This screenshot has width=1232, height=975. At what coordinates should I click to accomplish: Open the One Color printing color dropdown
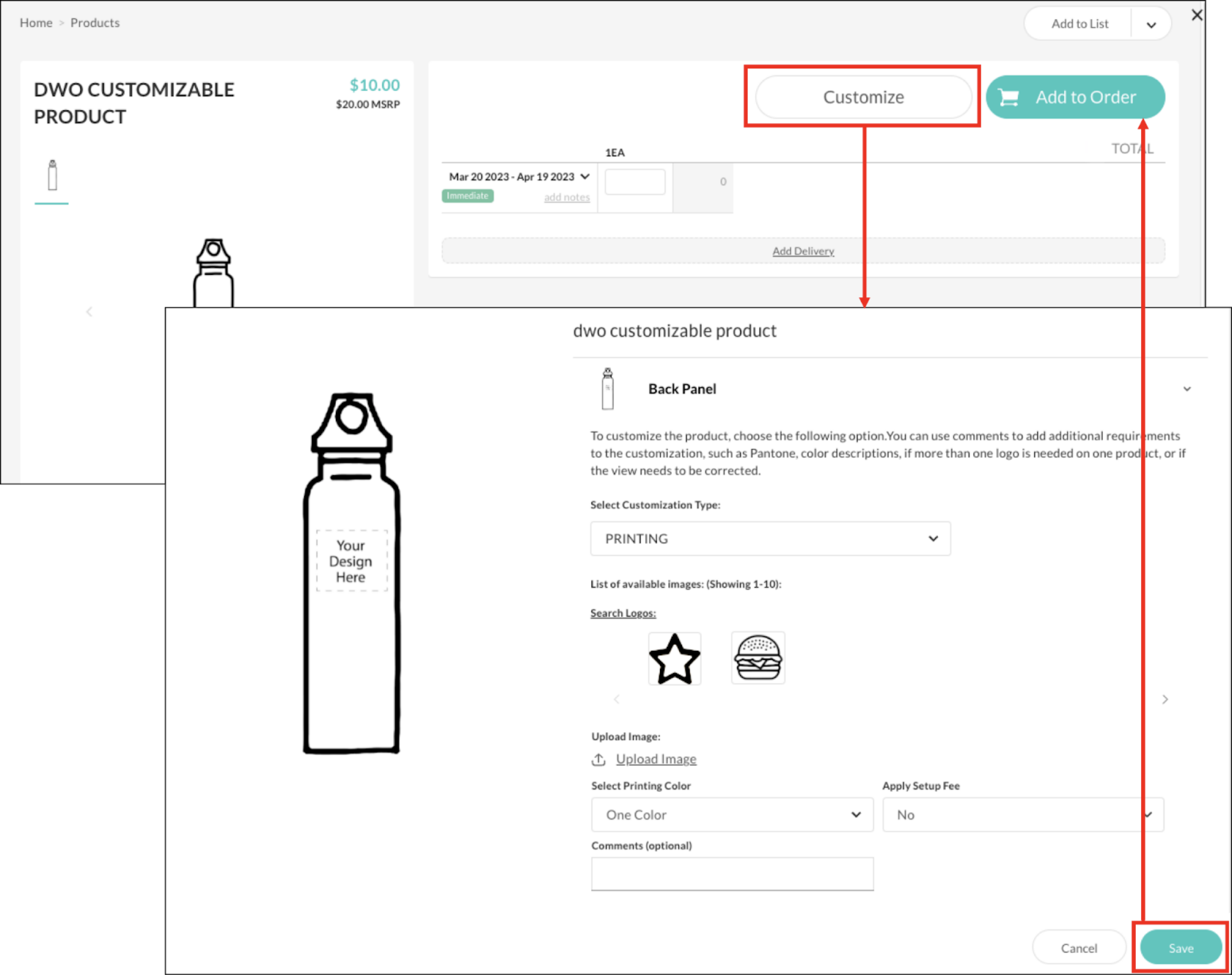point(732,814)
